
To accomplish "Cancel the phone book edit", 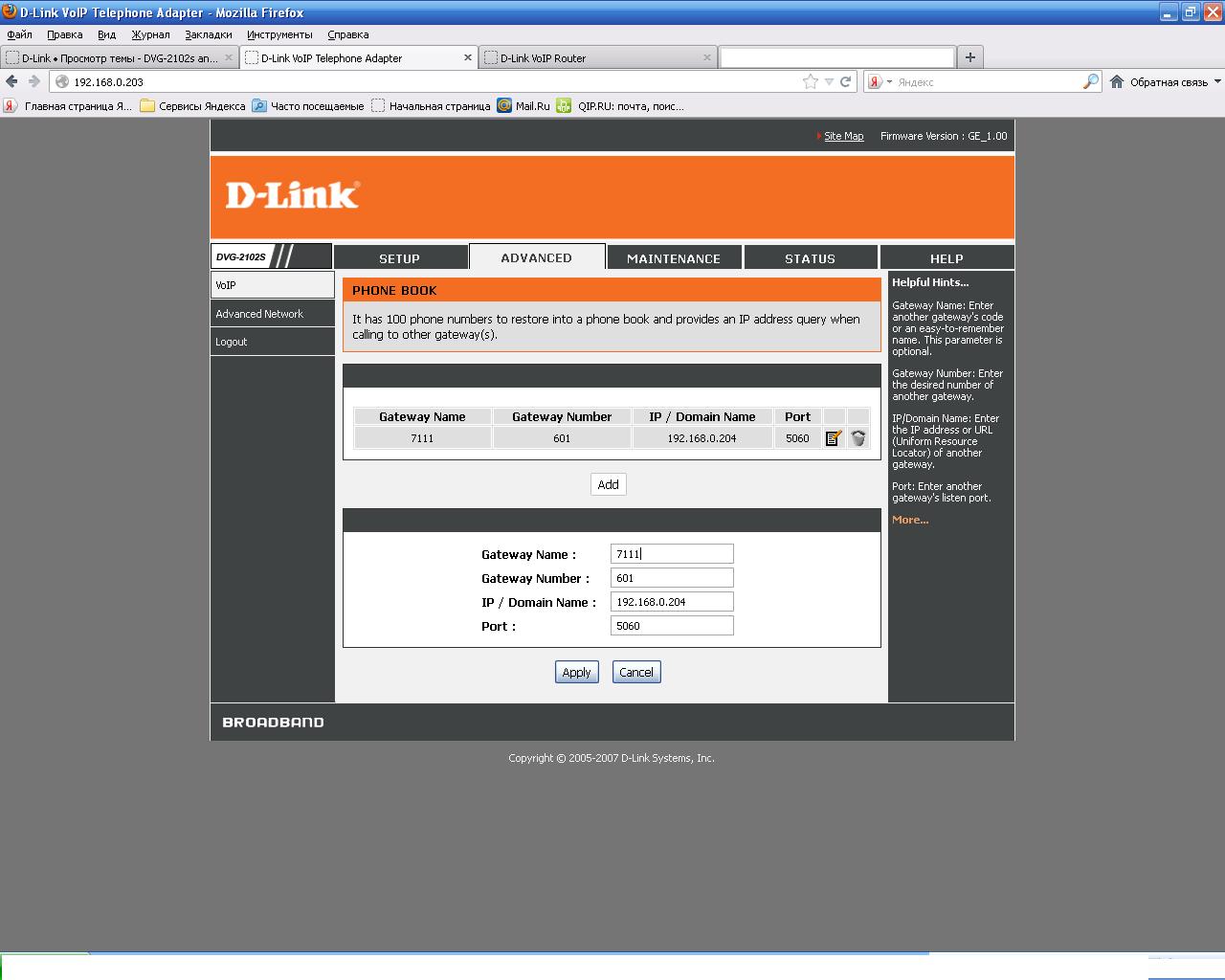I will click(636, 672).
